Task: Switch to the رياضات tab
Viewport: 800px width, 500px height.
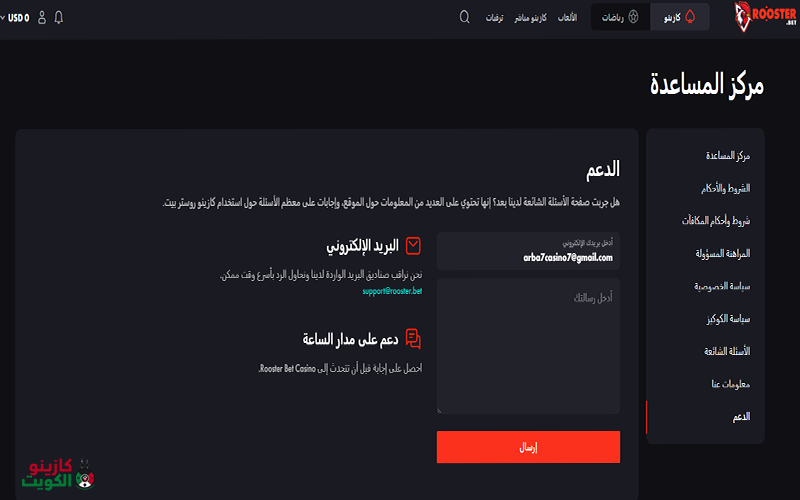Action: 620,17
